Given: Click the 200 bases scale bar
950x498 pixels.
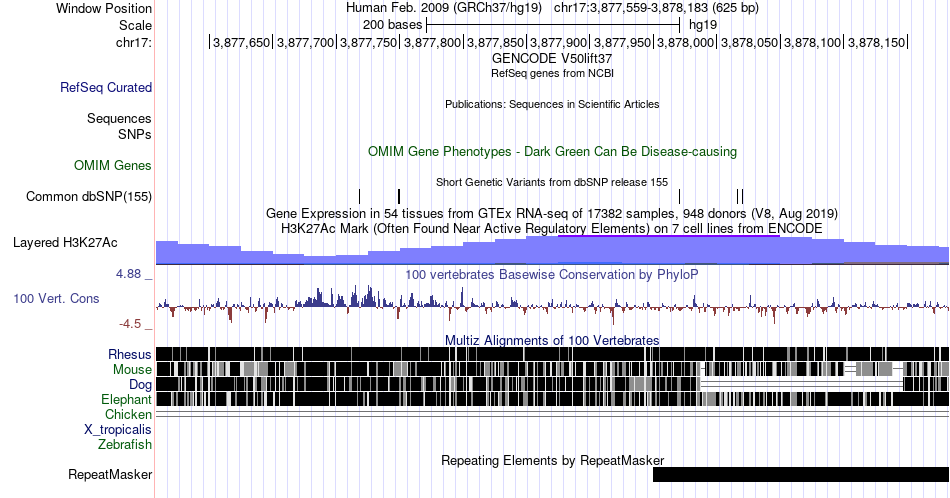Looking at the screenshot, I should [x=553, y=25].
